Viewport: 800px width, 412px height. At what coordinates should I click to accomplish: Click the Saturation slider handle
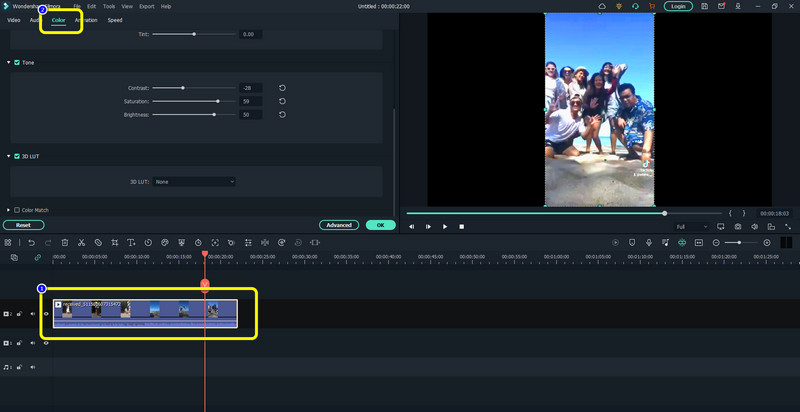218,101
